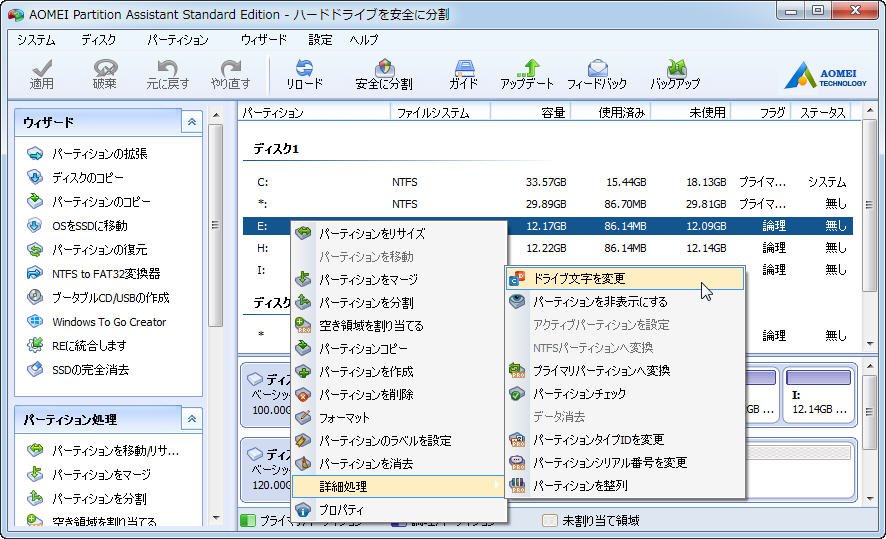886x539 pixels.
Task: Select パーティションチェック in submenu
Action: (625, 394)
